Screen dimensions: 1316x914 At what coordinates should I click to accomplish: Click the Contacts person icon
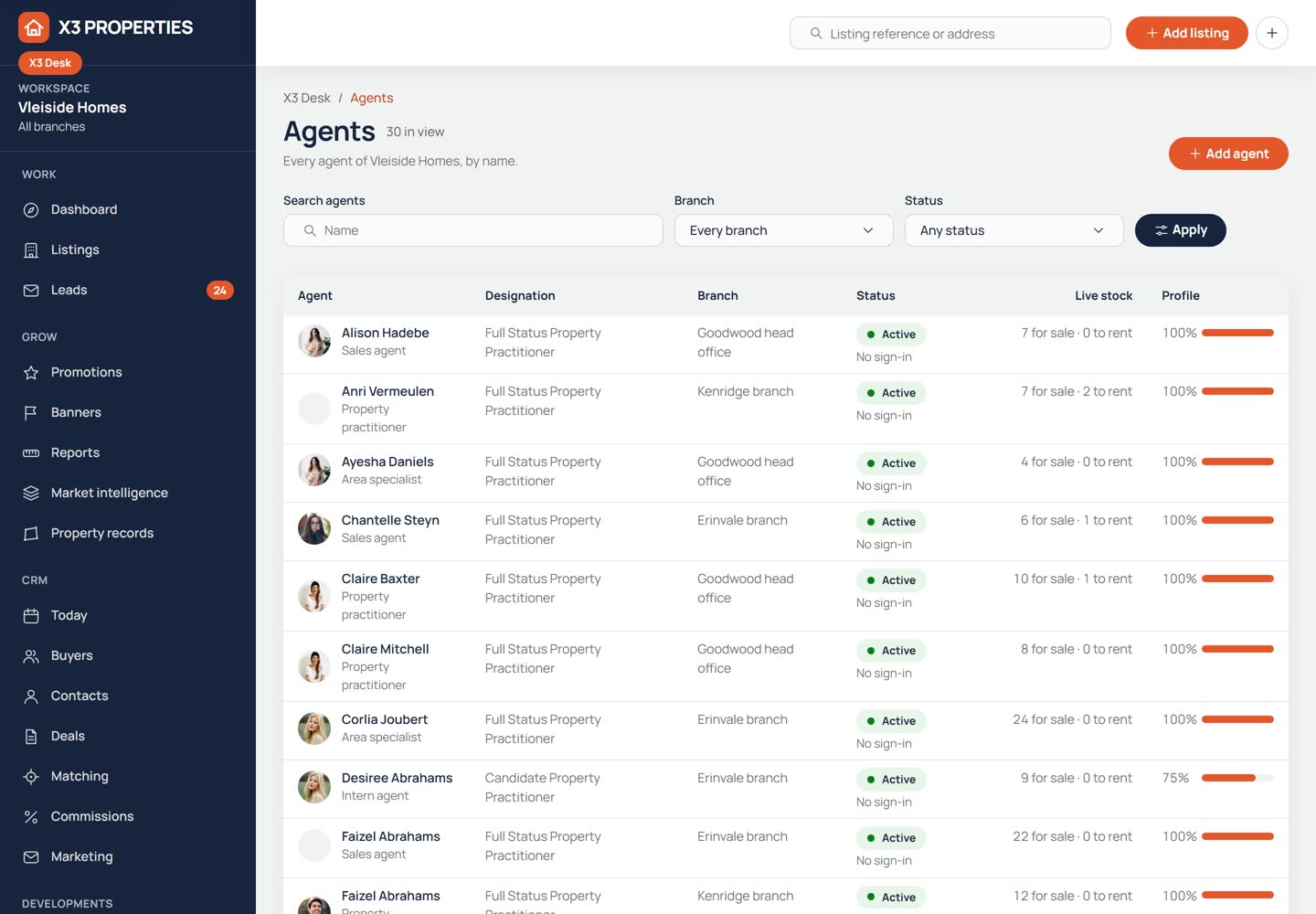[31, 696]
